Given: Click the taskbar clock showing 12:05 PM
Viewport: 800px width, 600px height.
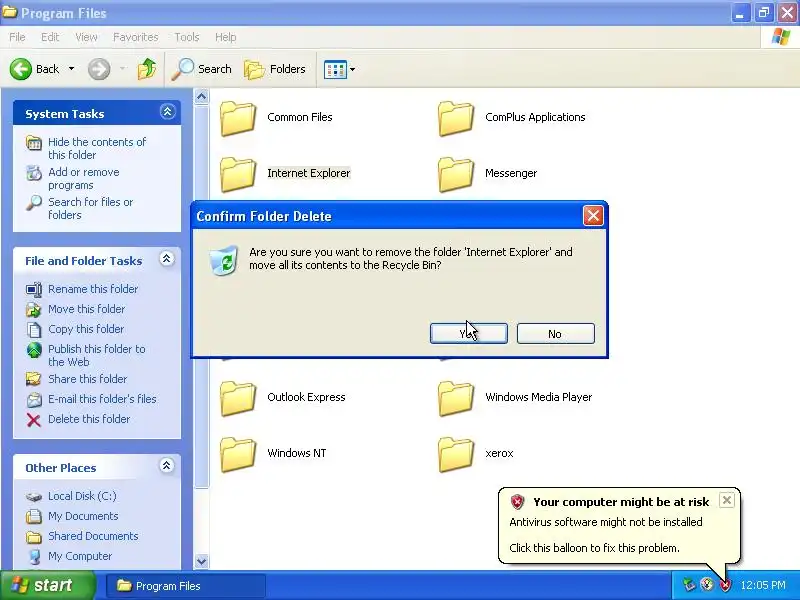Looking at the screenshot, I should (x=763, y=585).
